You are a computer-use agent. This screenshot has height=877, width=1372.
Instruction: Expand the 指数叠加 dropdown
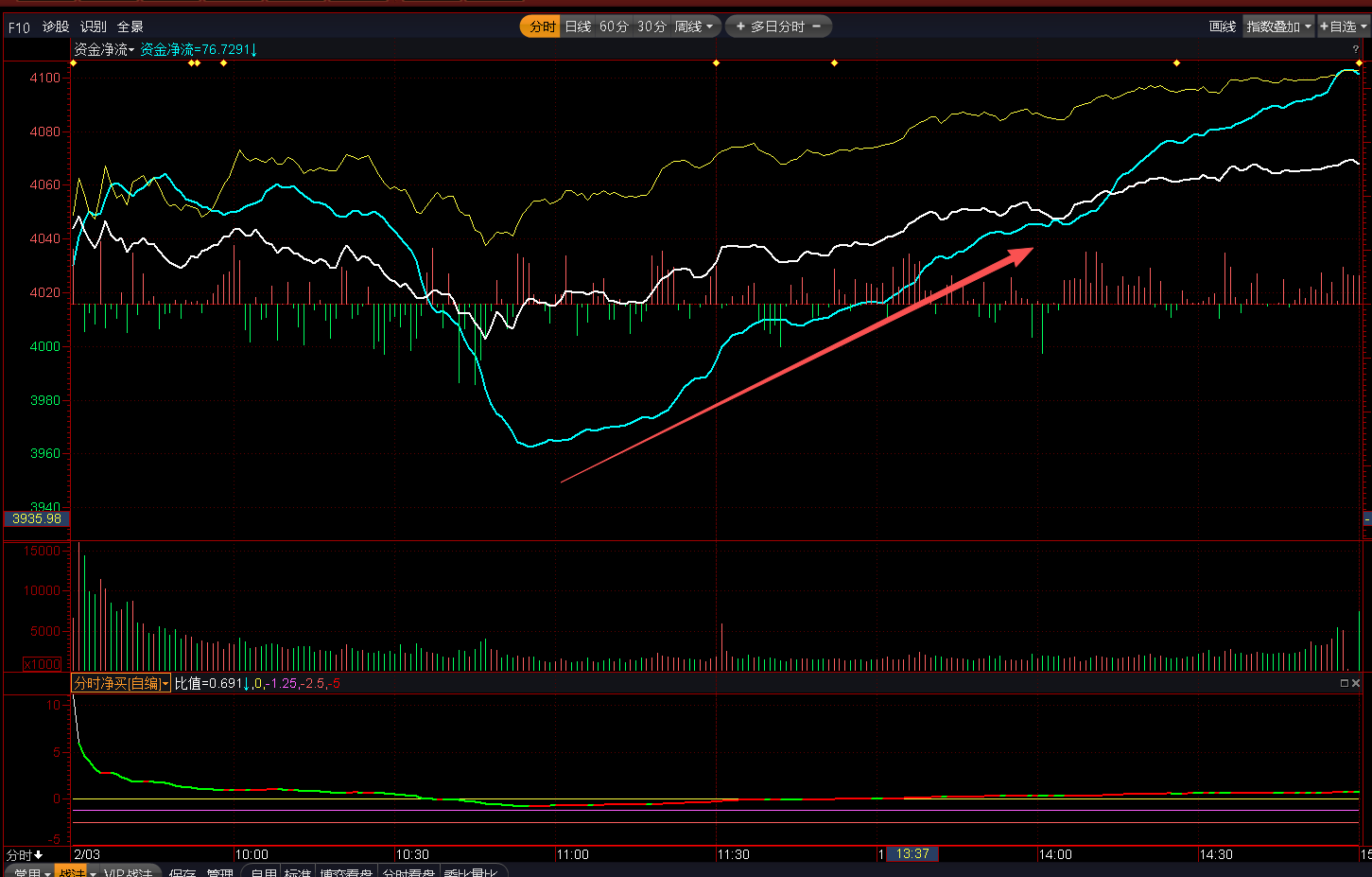1278,26
